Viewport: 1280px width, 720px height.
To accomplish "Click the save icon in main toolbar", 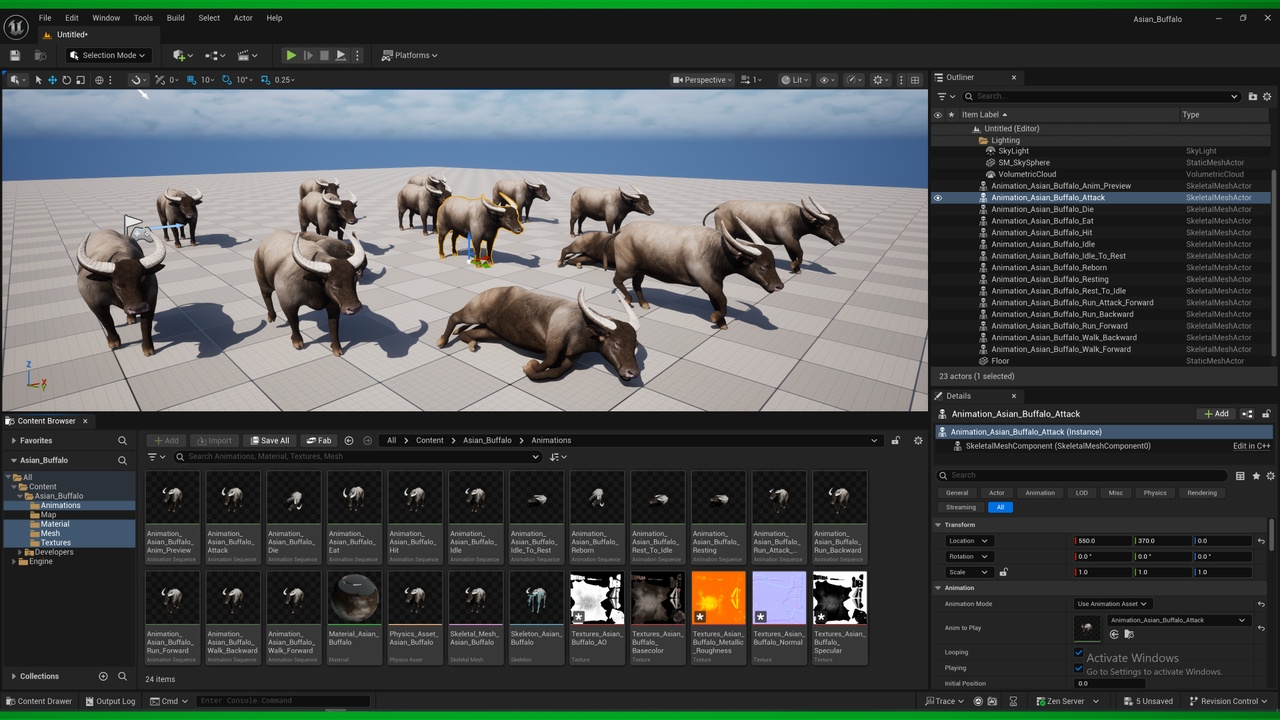I will coord(15,55).
